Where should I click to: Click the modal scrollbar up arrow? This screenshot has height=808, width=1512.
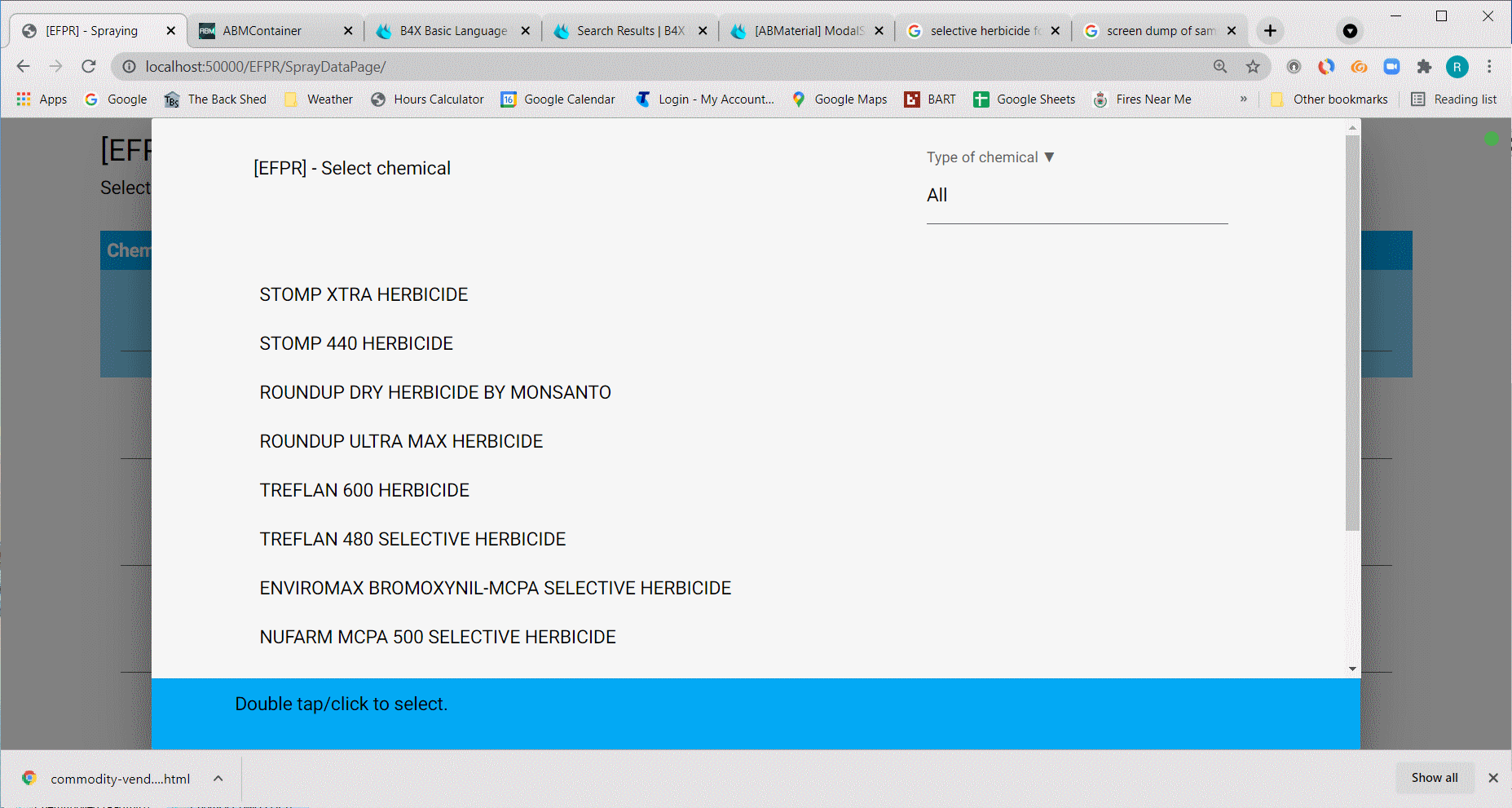[1352, 127]
